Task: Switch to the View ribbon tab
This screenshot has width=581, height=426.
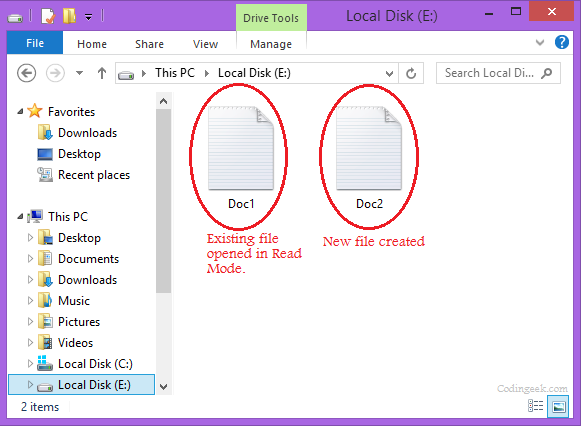Action: pyautogui.click(x=205, y=44)
